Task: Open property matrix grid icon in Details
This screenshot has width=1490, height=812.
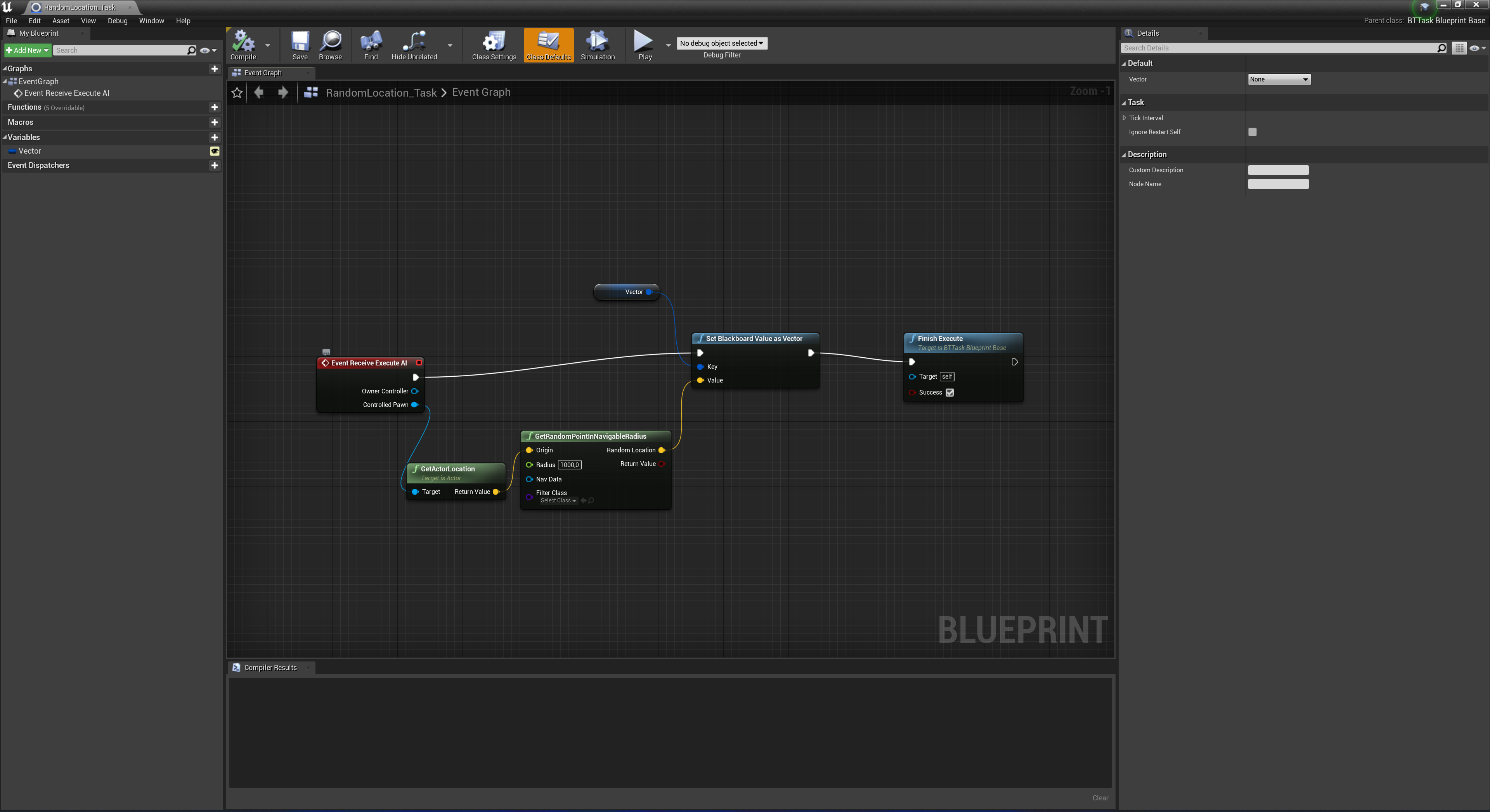Action: click(1459, 48)
